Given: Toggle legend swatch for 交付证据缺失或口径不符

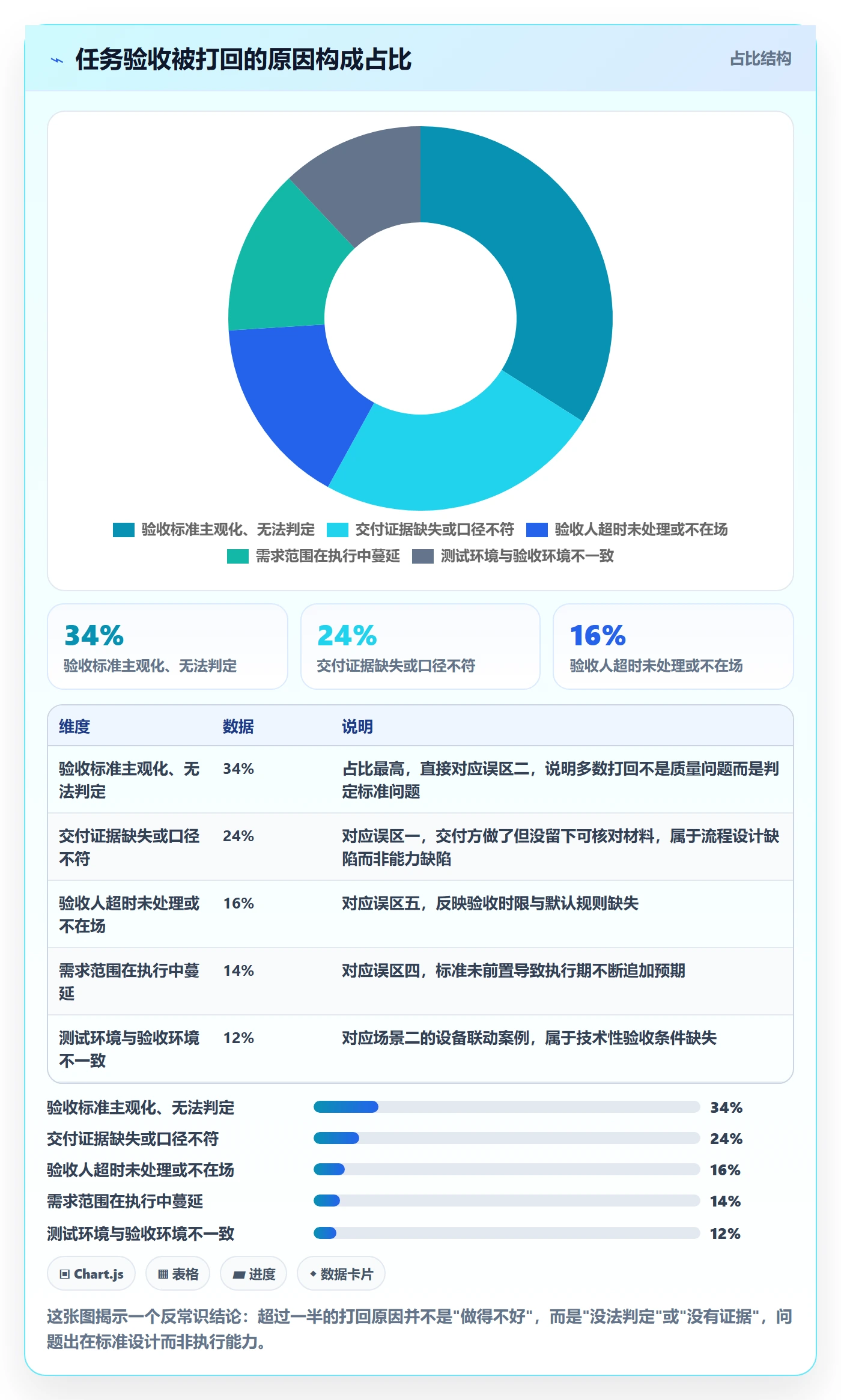Looking at the screenshot, I should (338, 530).
